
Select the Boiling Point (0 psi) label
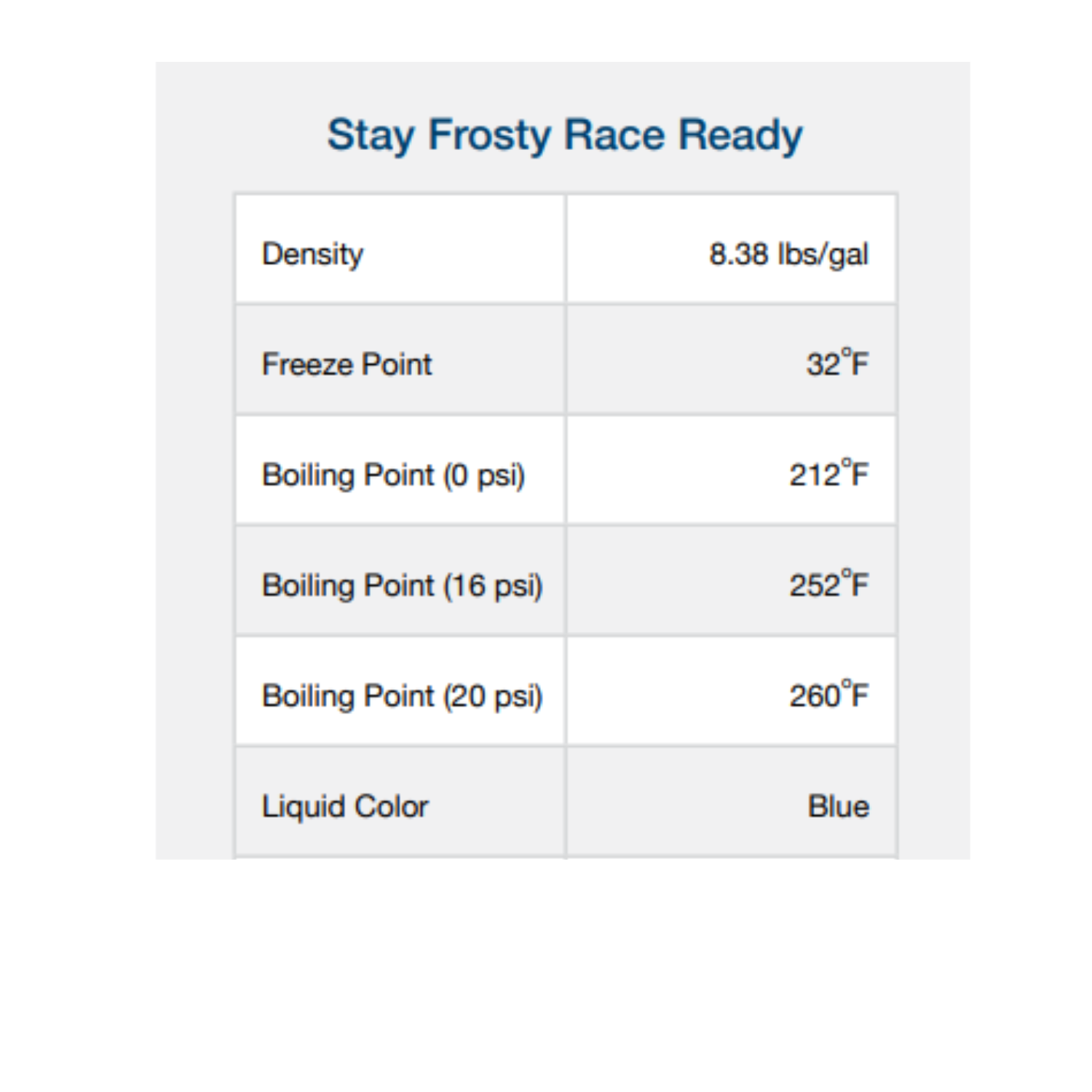point(393,475)
